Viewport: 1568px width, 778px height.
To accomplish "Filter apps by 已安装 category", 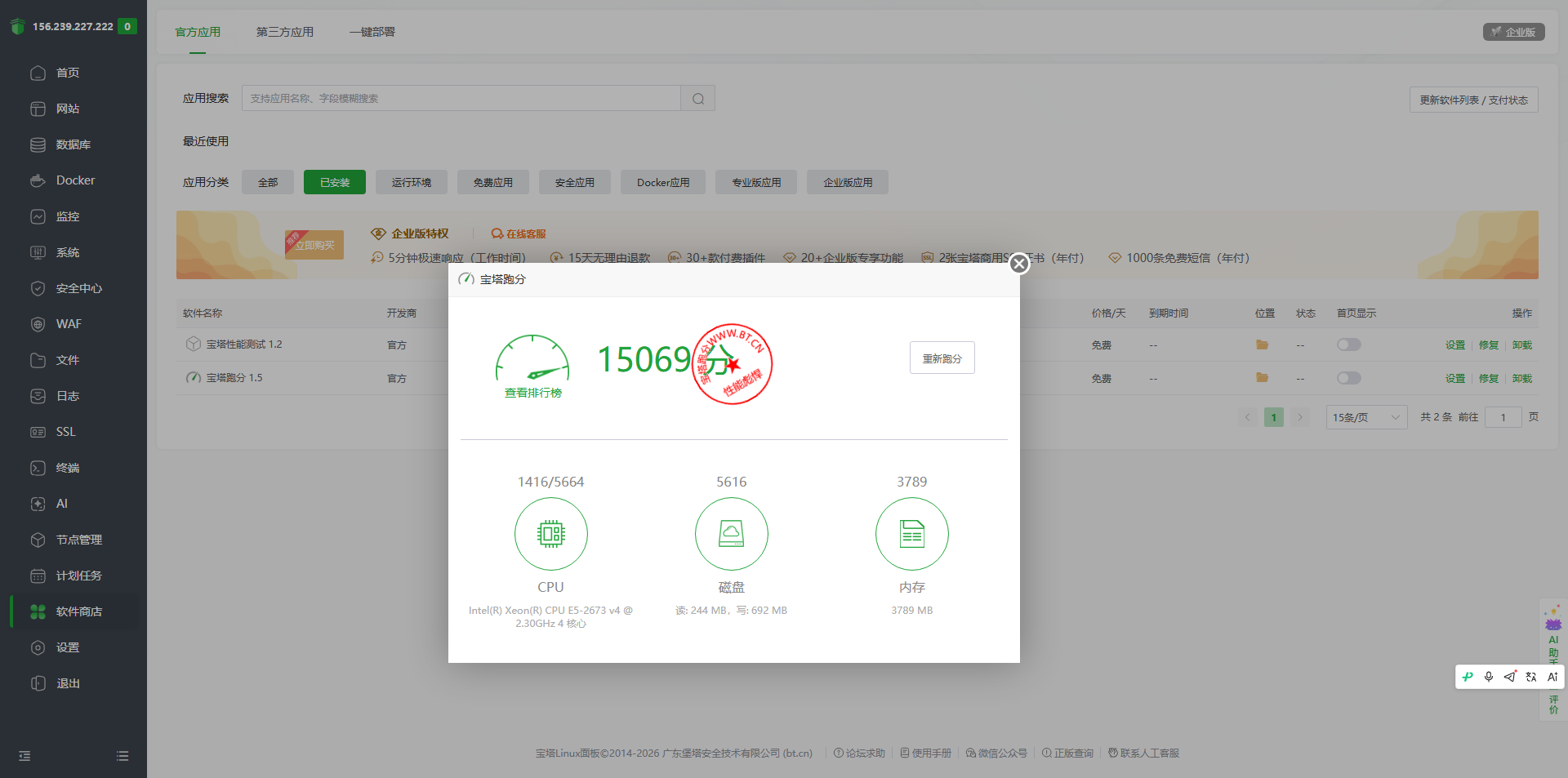I will (335, 182).
